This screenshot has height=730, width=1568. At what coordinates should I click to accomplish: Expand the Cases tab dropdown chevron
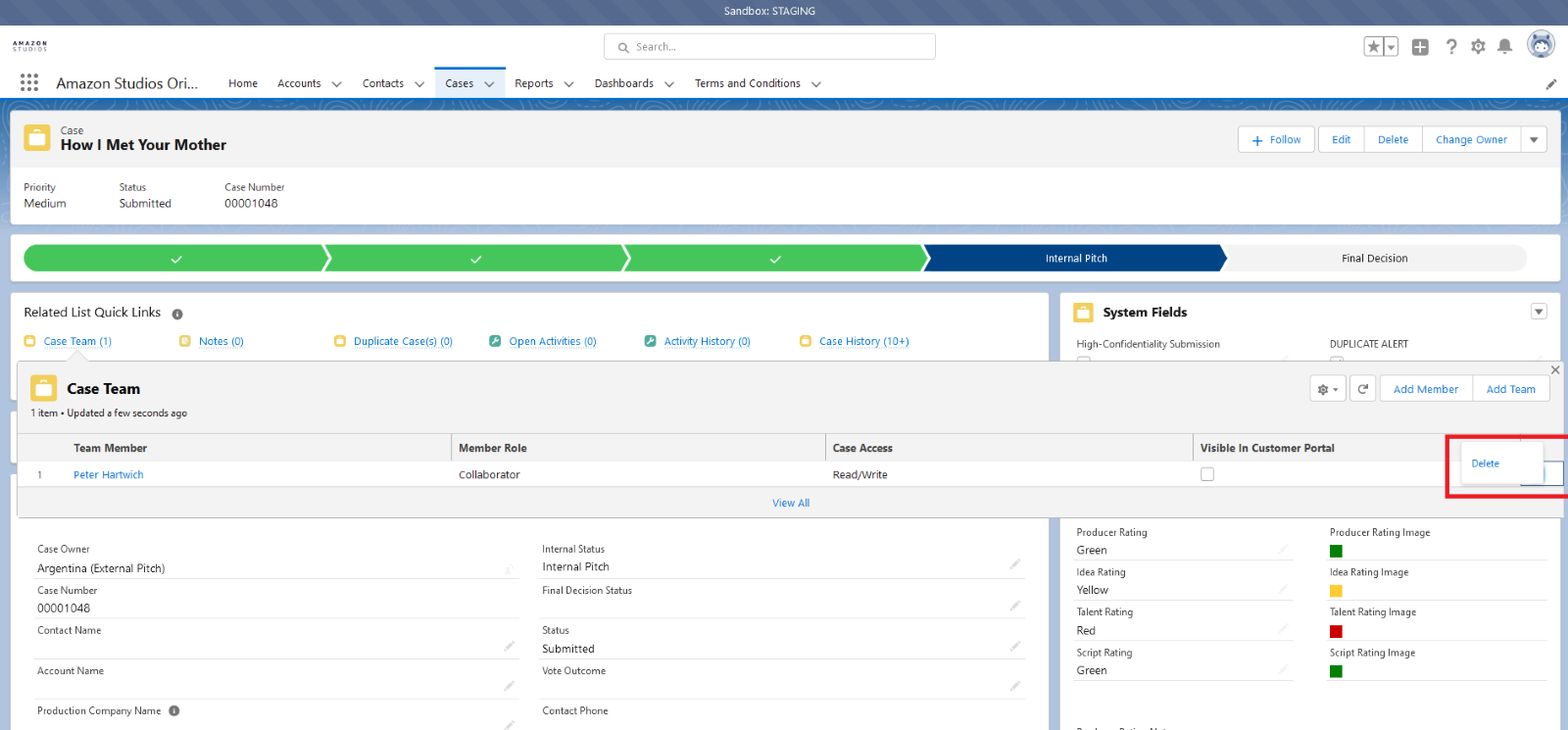point(489,84)
